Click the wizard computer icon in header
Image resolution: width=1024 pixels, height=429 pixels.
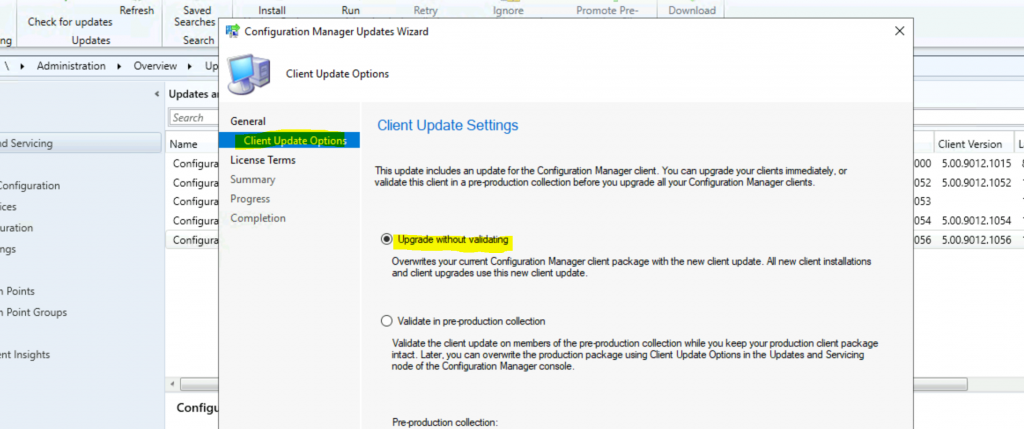point(248,74)
